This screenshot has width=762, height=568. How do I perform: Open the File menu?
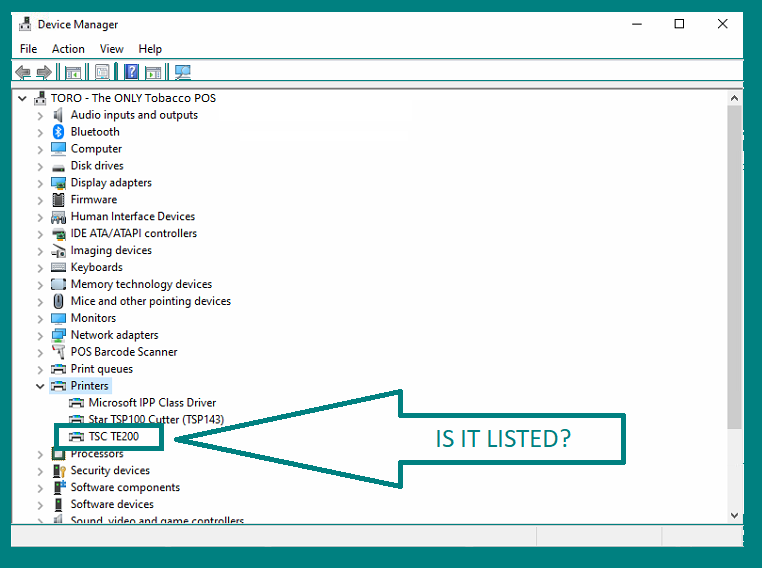pos(28,49)
